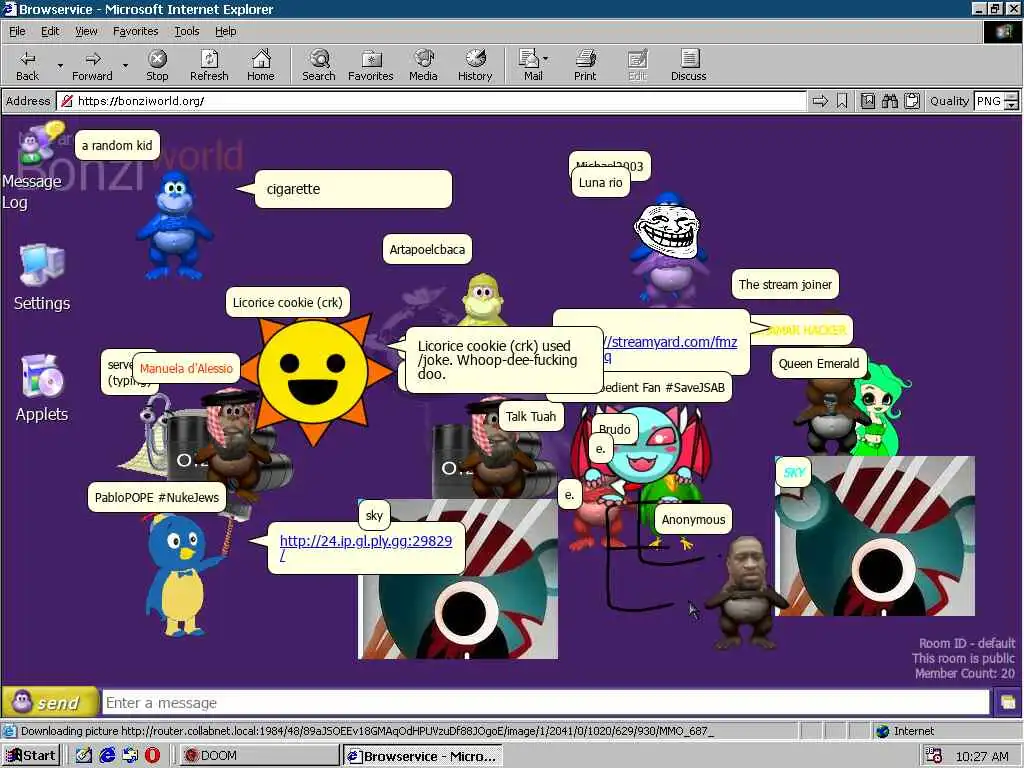Screen dimensions: 1024x768
Task: Select the Browservice taskbar button
Action: (423, 756)
